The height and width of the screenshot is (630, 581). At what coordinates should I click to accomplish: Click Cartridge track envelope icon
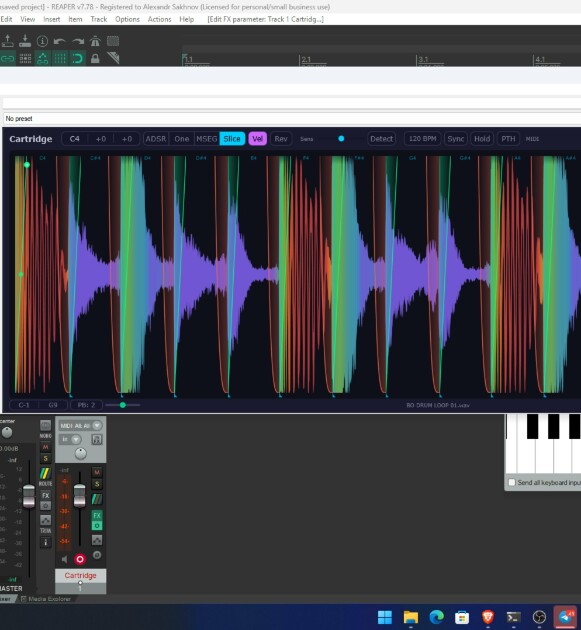coord(97,540)
